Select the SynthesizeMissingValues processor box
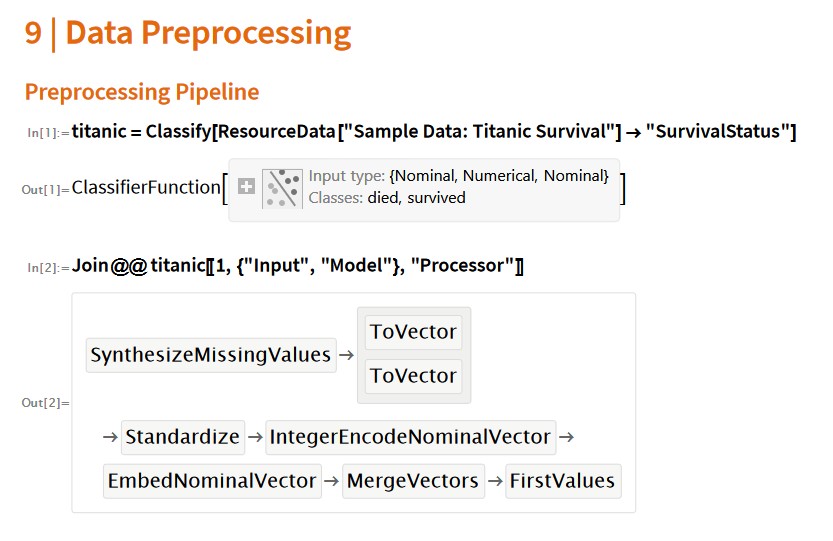The width and height of the screenshot is (833, 541). pos(211,355)
